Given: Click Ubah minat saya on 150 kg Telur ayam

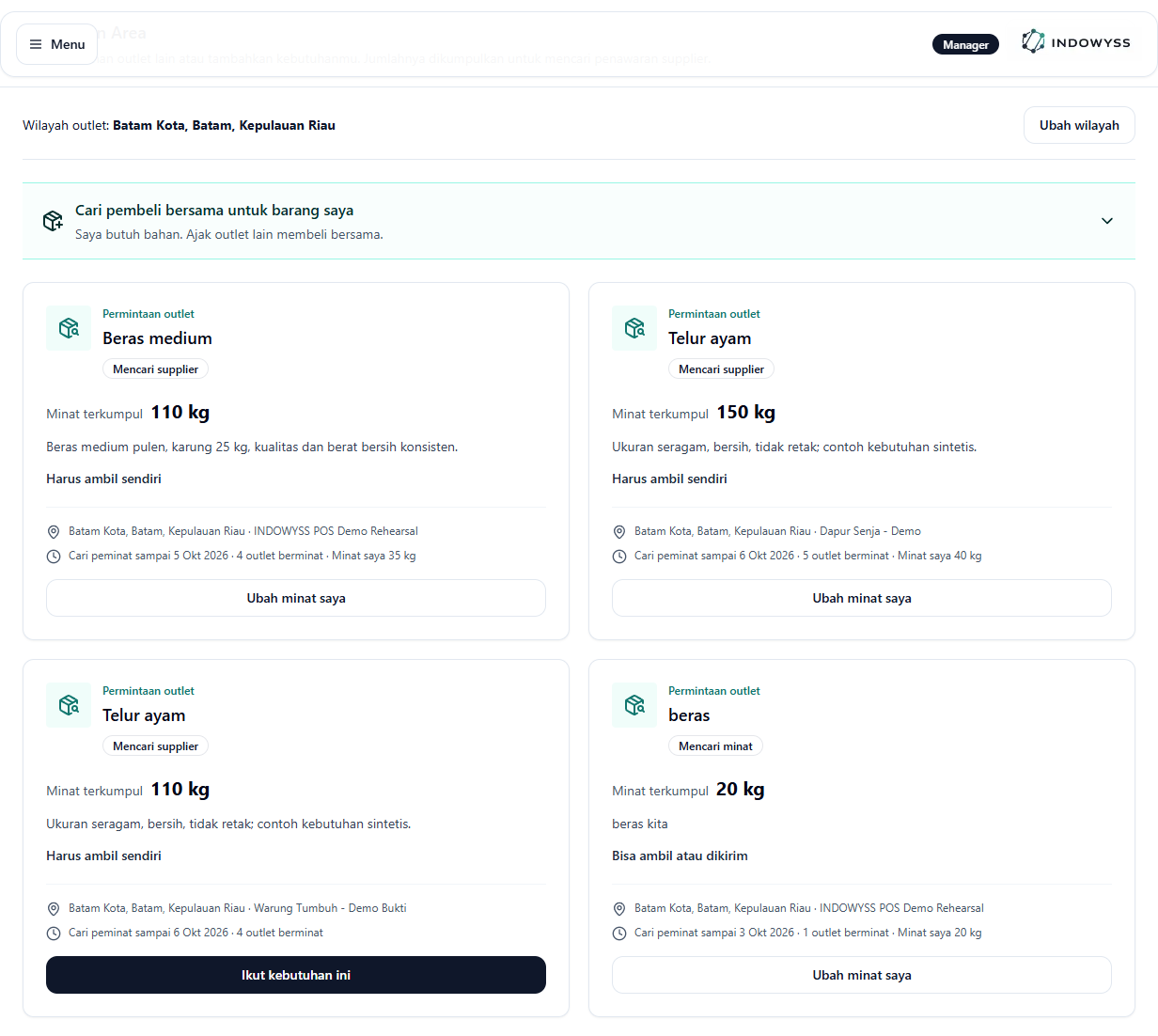Looking at the screenshot, I should coord(862,598).
